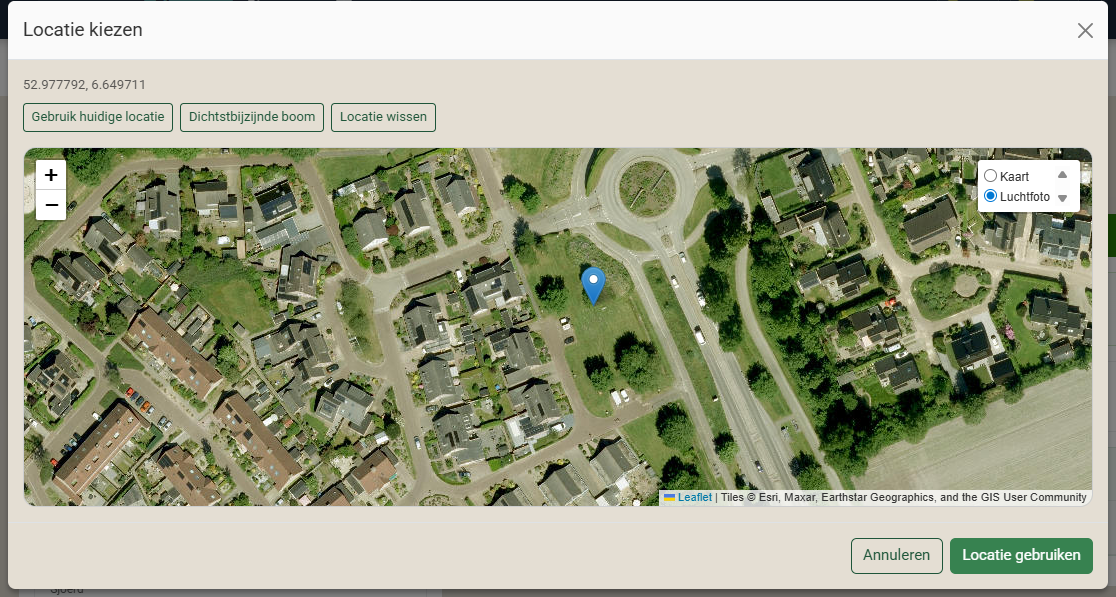Click the Locatie kiezen dialog title
1116x597 pixels.
coord(83,30)
